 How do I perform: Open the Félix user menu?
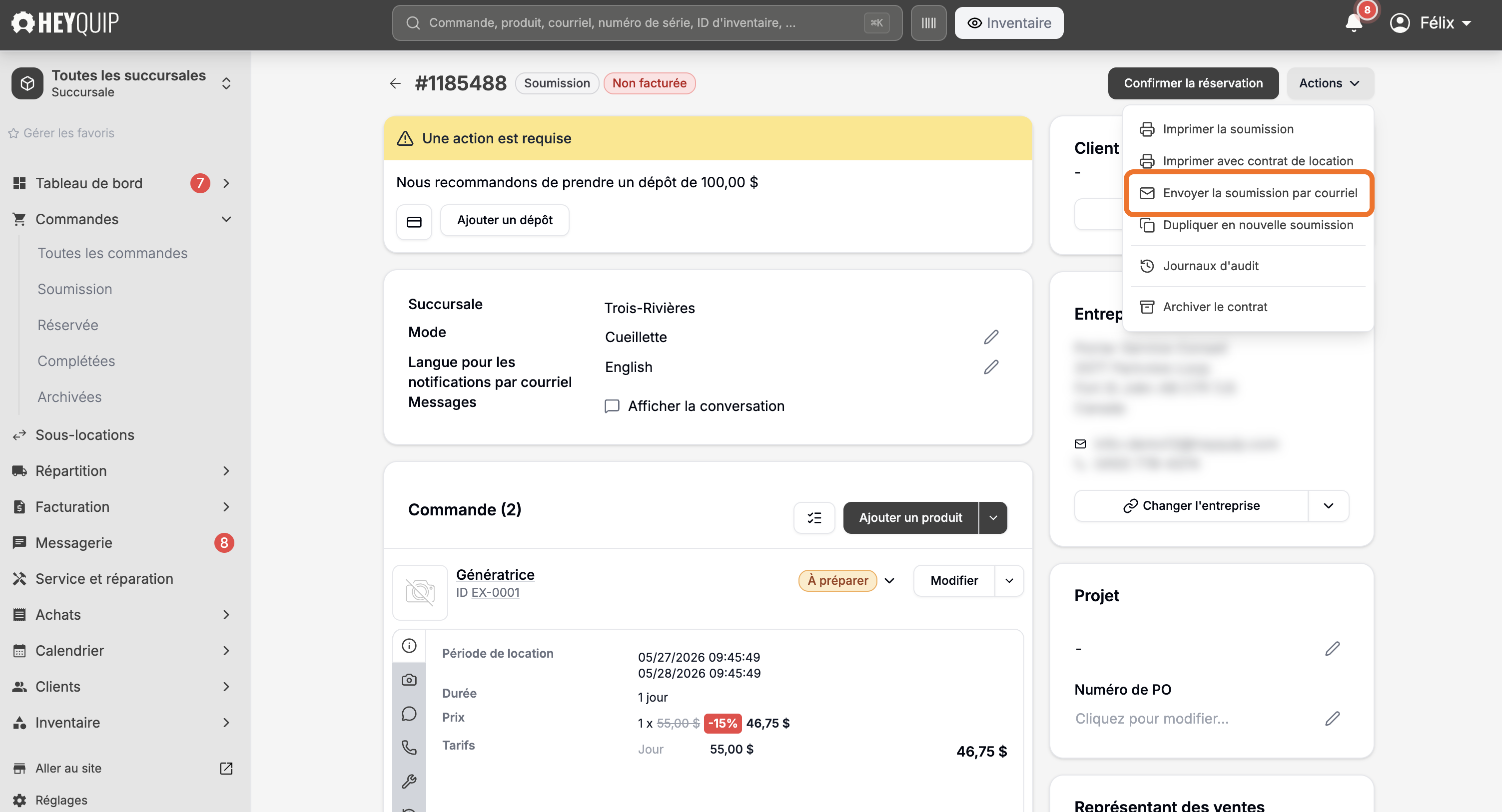click(1432, 23)
